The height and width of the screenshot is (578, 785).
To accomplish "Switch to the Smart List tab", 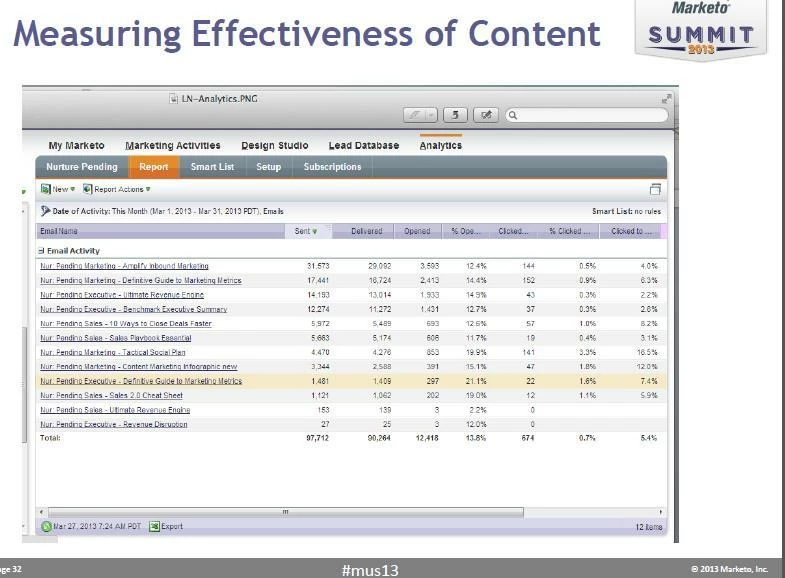I will pos(212,167).
